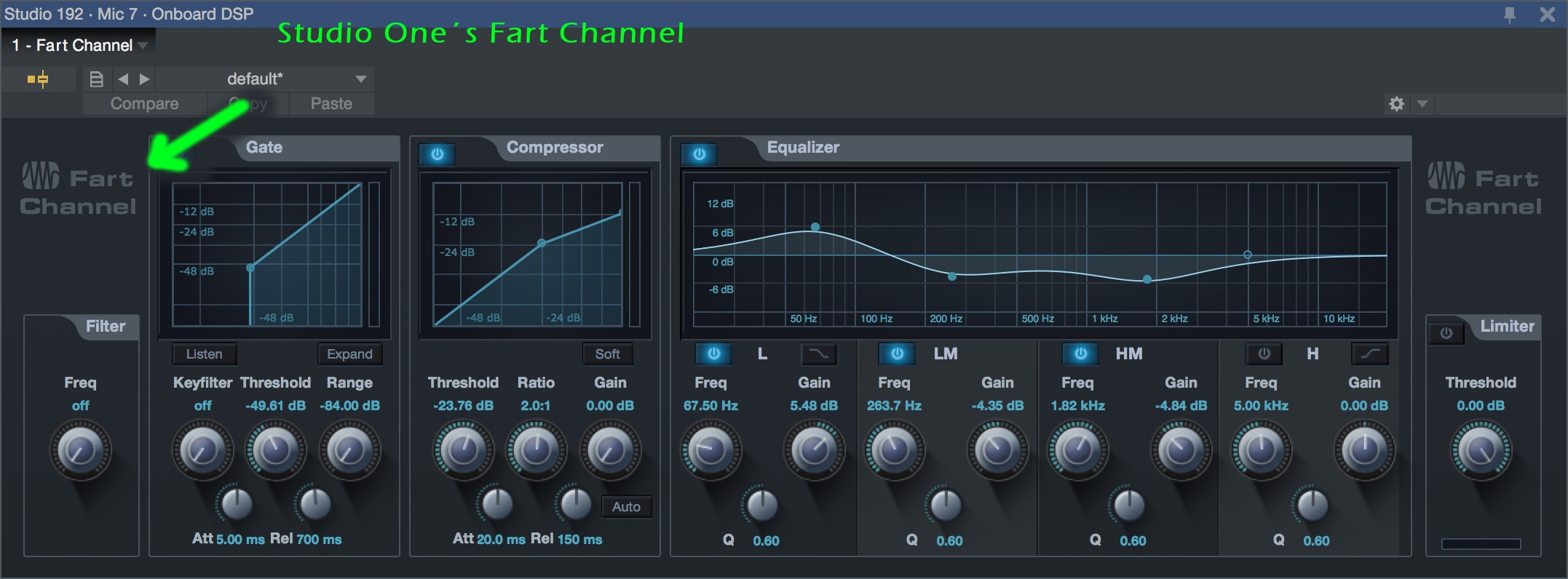Go to previous preset arrow

point(122,79)
